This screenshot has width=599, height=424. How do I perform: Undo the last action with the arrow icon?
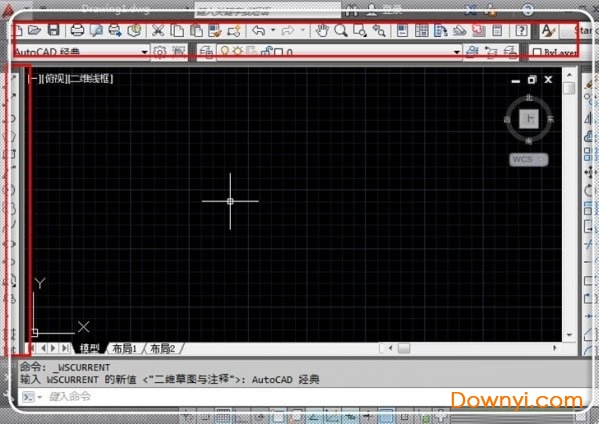[x=259, y=31]
